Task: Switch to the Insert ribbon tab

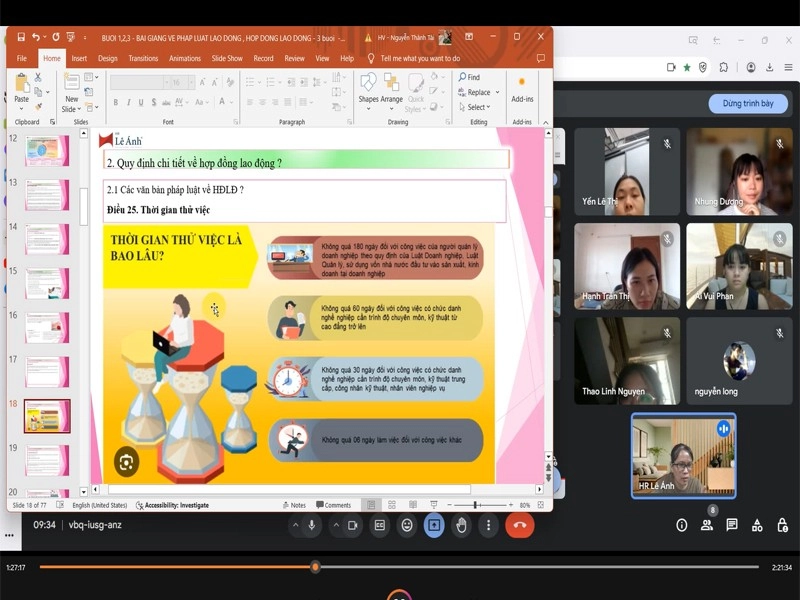Action: point(79,59)
